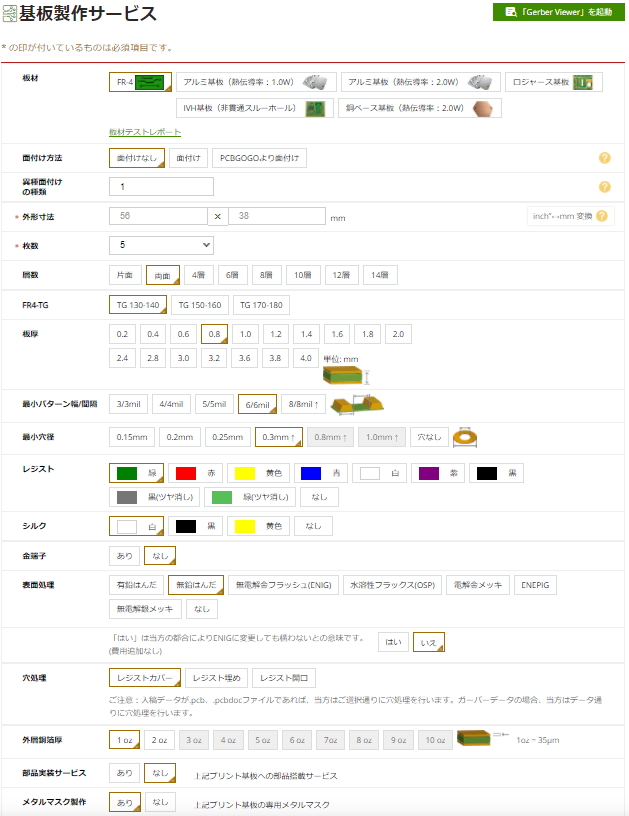The image size is (629, 816).
Task: Select 4層 layer count option
Action: 198,275
